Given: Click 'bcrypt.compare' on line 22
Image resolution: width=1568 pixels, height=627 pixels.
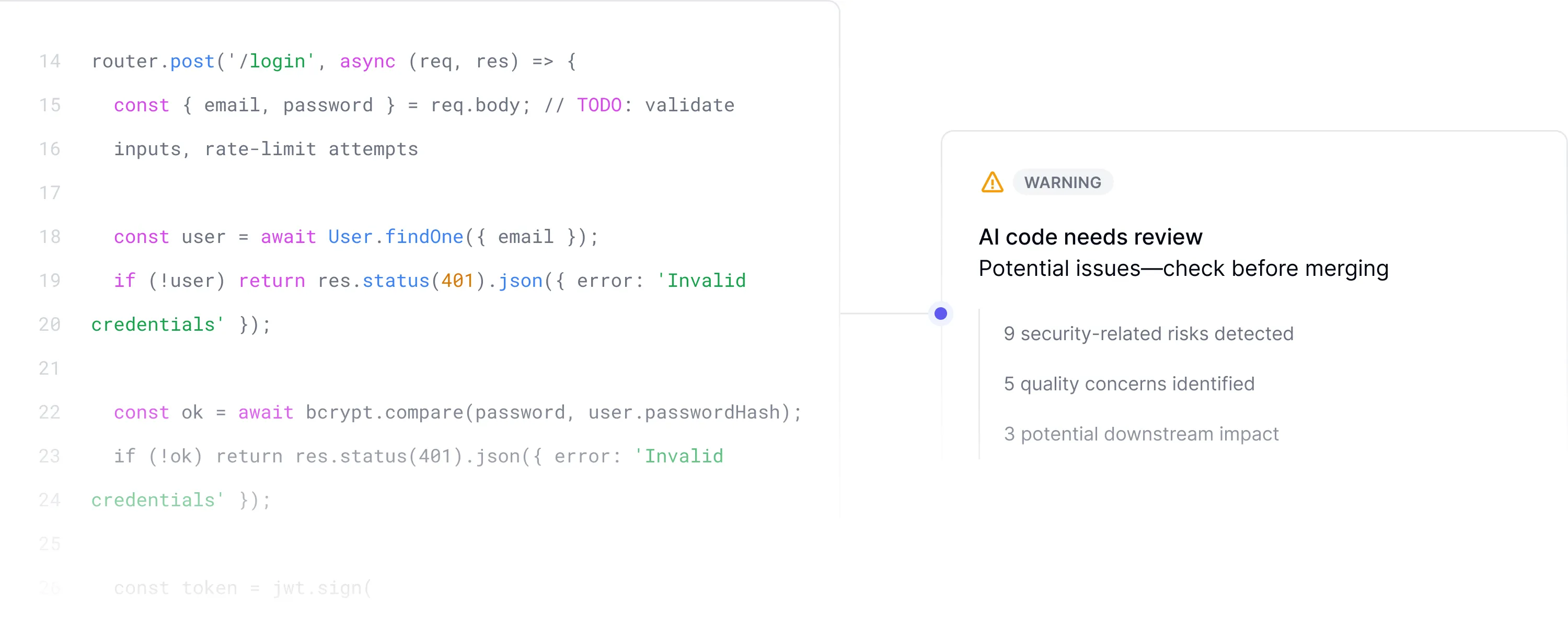Looking at the screenshot, I should point(384,412).
